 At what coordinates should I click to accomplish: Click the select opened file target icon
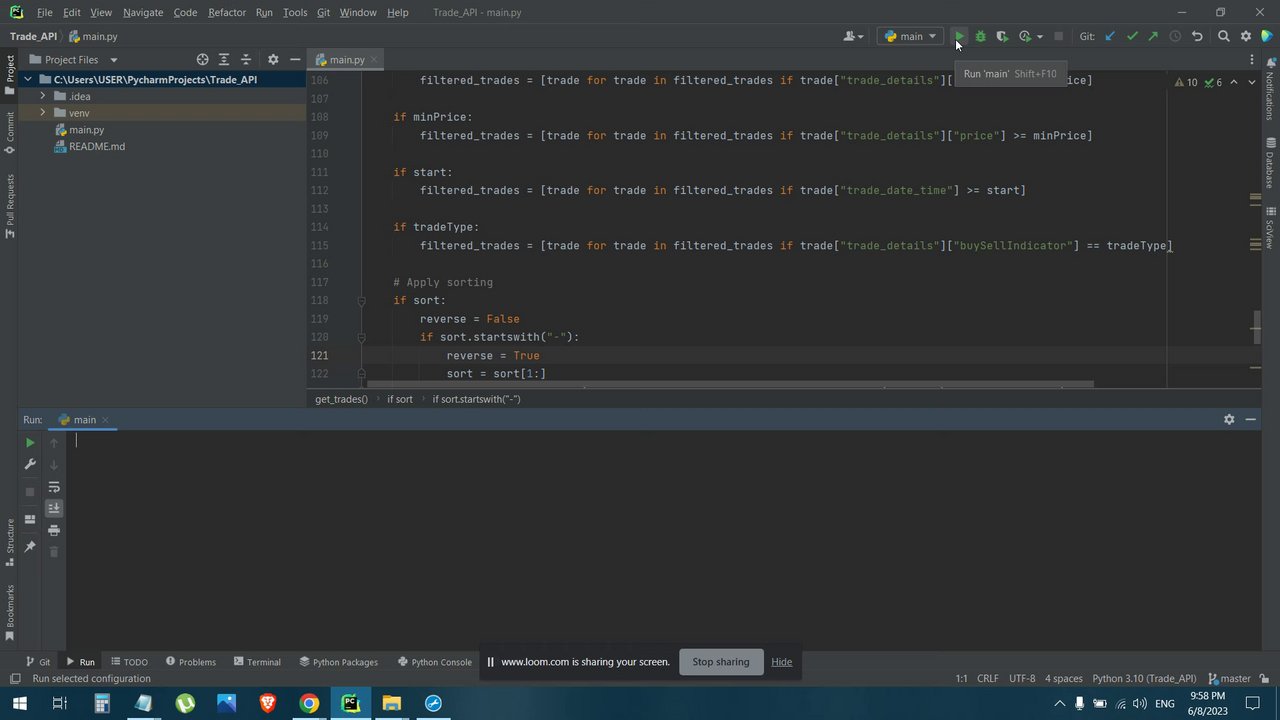point(203,59)
